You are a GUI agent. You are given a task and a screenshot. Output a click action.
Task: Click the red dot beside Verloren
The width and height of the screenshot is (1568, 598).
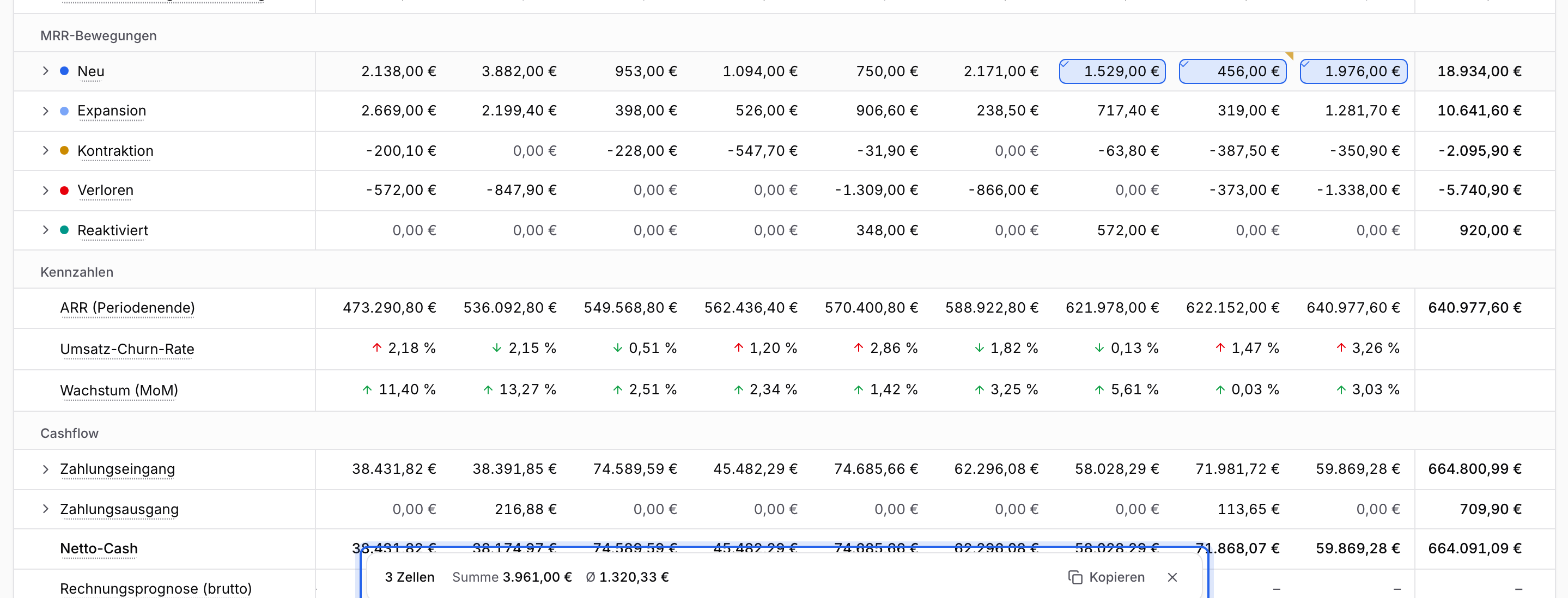click(64, 191)
